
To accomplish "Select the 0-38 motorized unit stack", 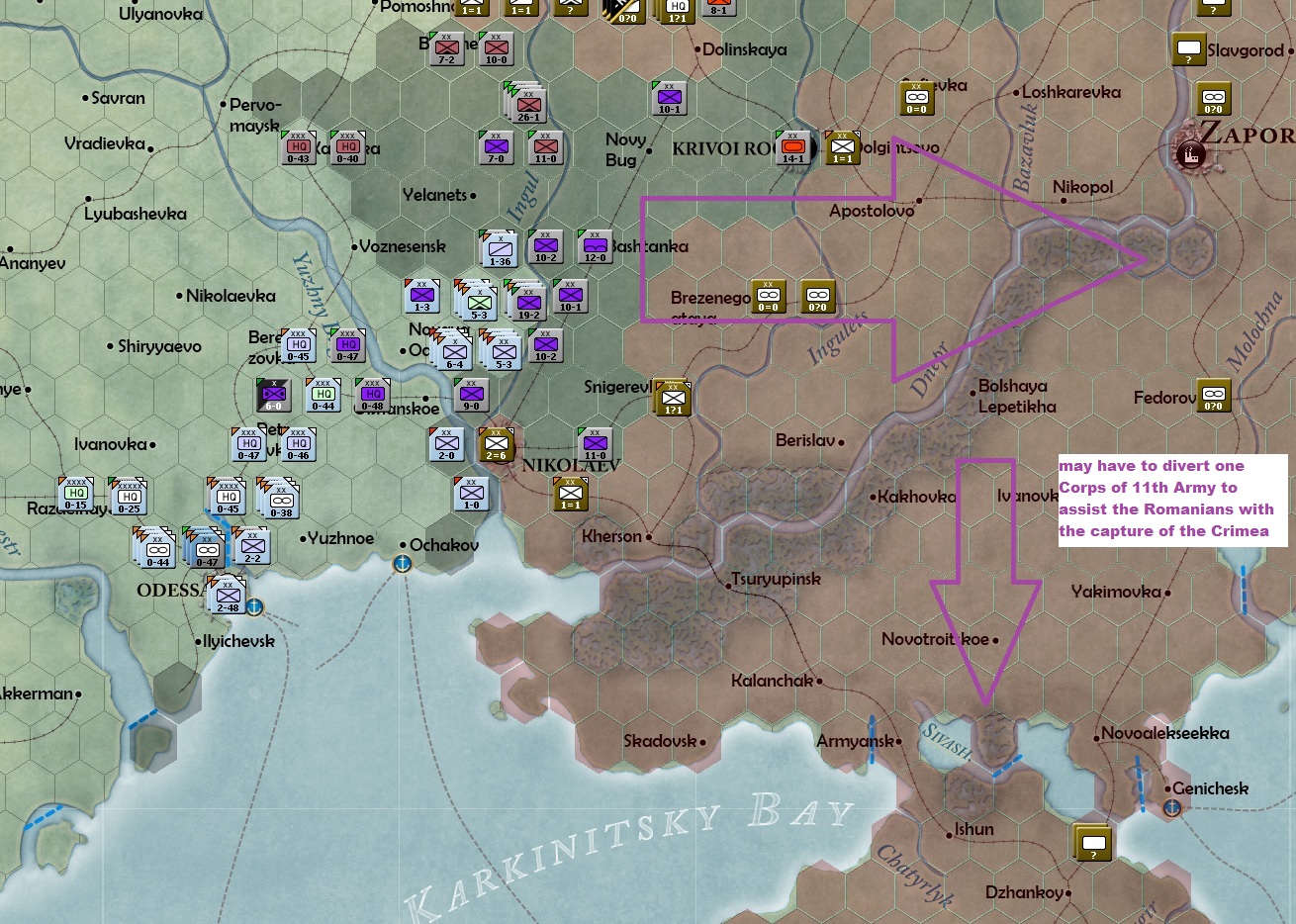I will tap(280, 498).
